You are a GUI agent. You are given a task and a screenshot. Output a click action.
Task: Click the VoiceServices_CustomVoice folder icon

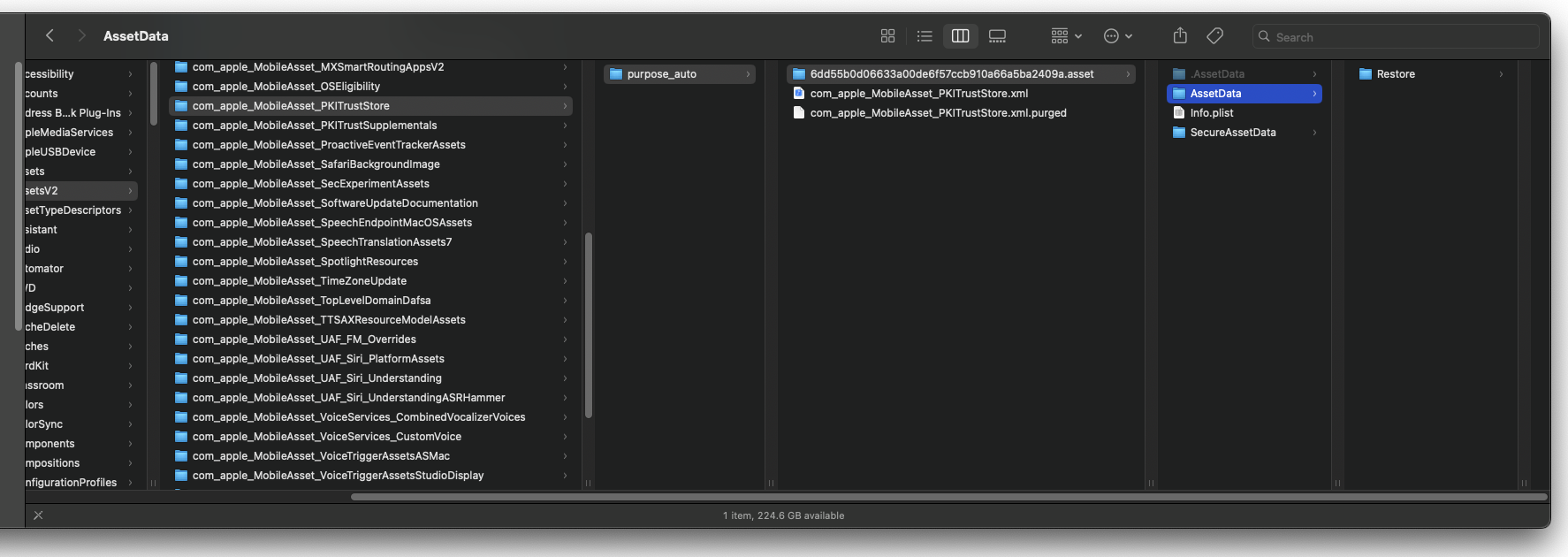tap(181, 437)
